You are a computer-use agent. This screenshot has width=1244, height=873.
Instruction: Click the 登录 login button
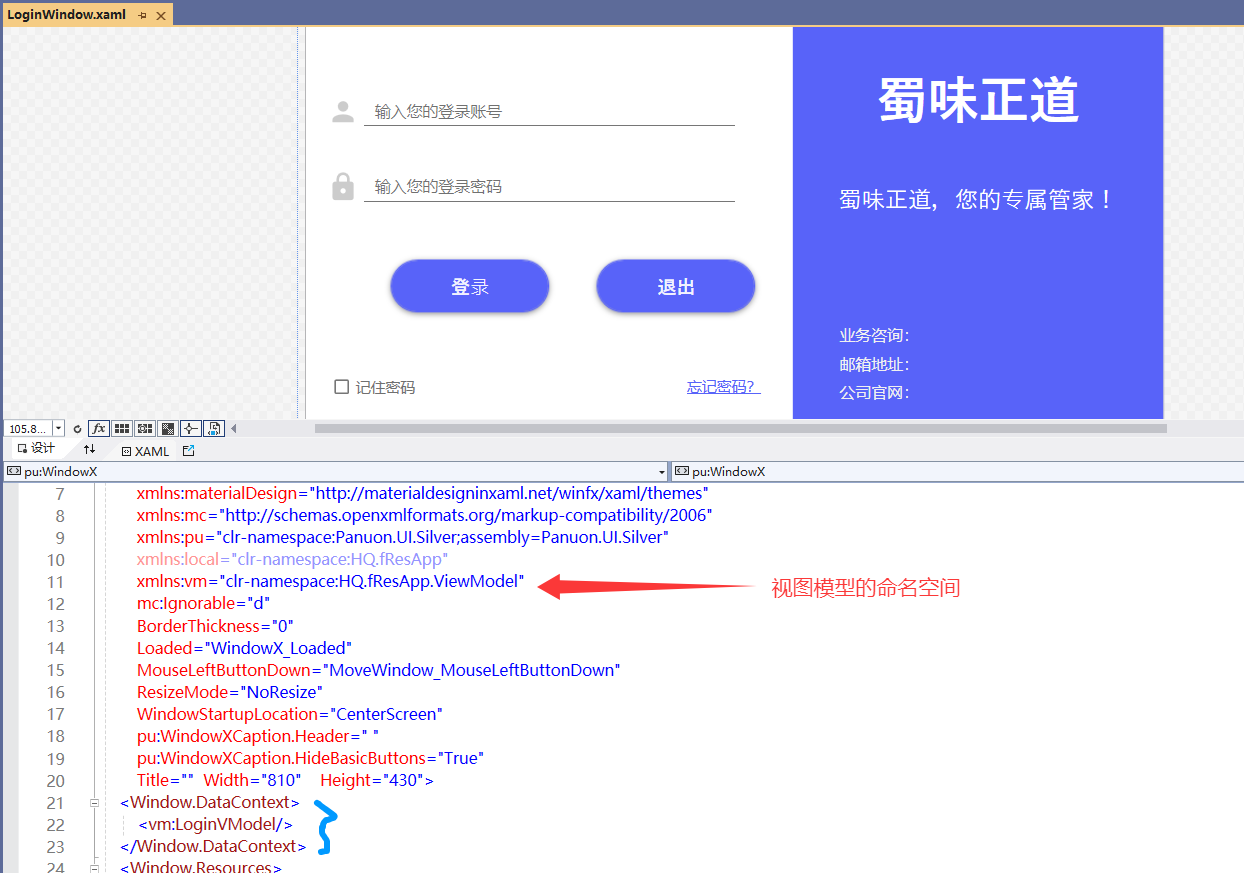coord(470,287)
